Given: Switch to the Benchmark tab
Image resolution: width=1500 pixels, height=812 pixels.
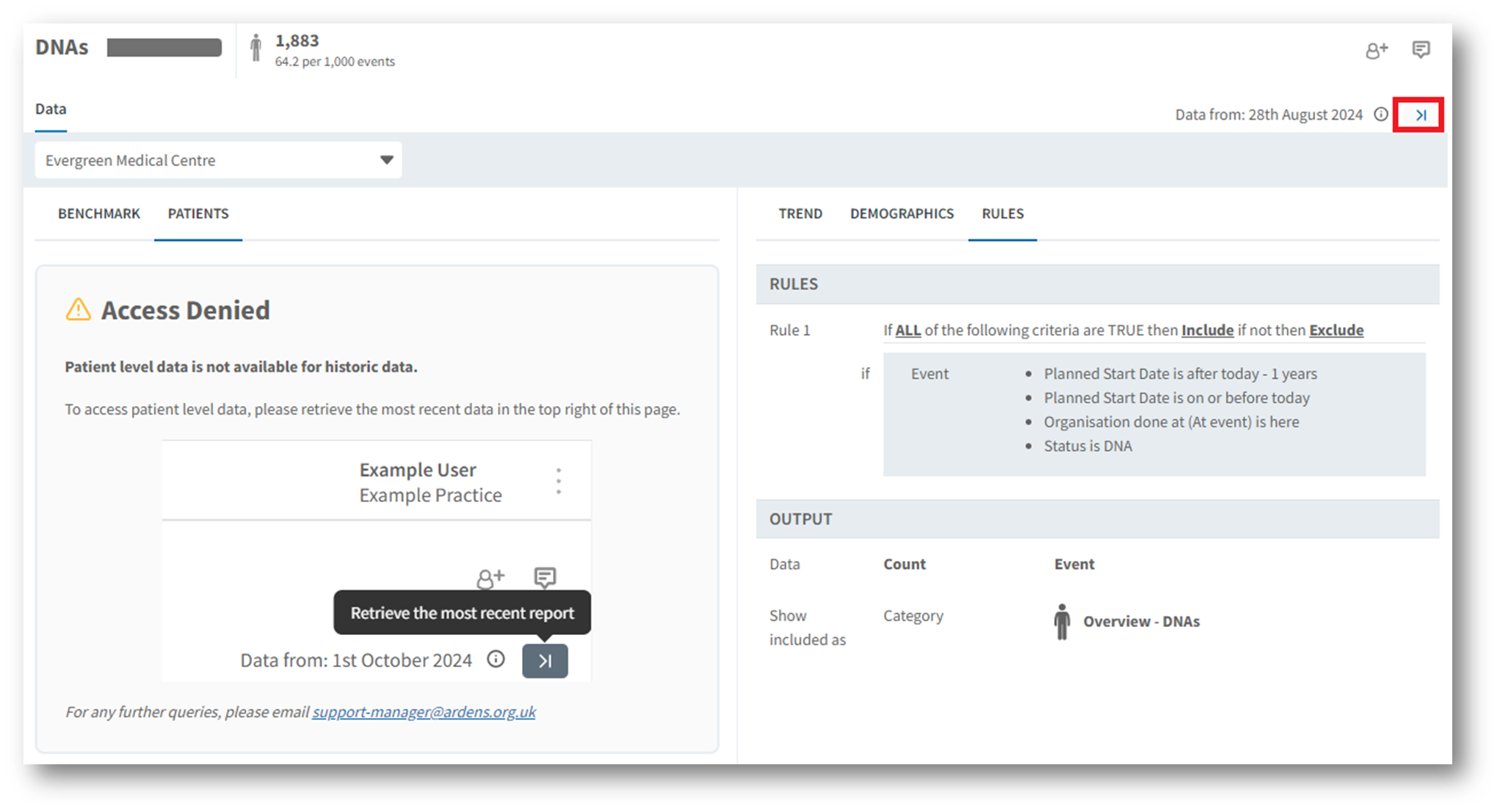Looking at the screenshot, I should (99, 214).
